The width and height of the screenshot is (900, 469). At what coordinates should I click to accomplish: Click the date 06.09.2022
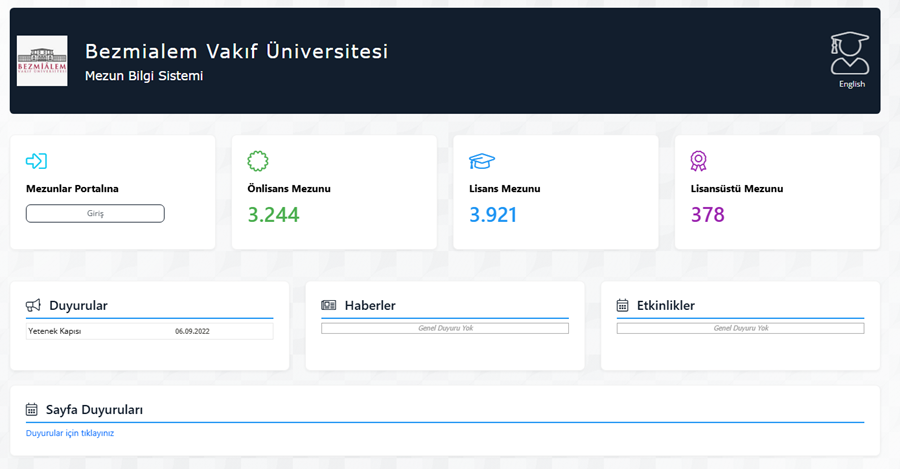click(192, 331)
